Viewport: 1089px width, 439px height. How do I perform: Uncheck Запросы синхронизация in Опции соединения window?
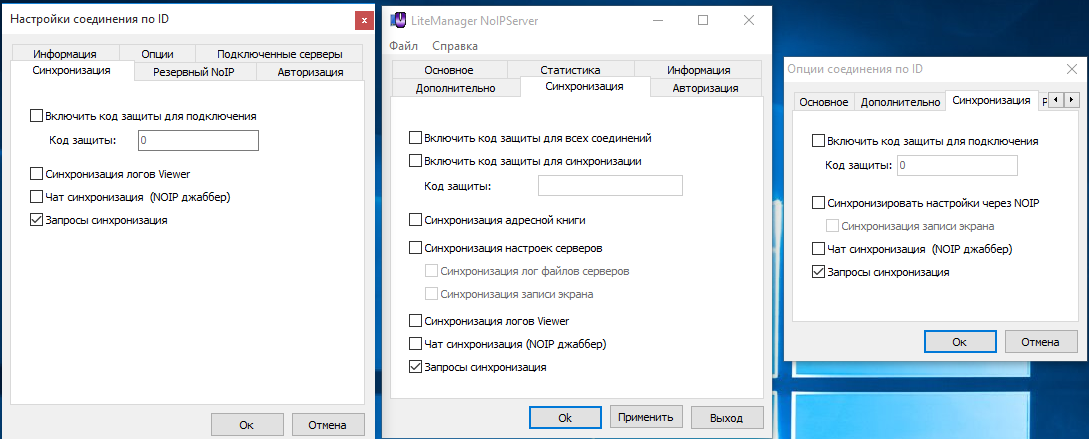tap(818, 272)
